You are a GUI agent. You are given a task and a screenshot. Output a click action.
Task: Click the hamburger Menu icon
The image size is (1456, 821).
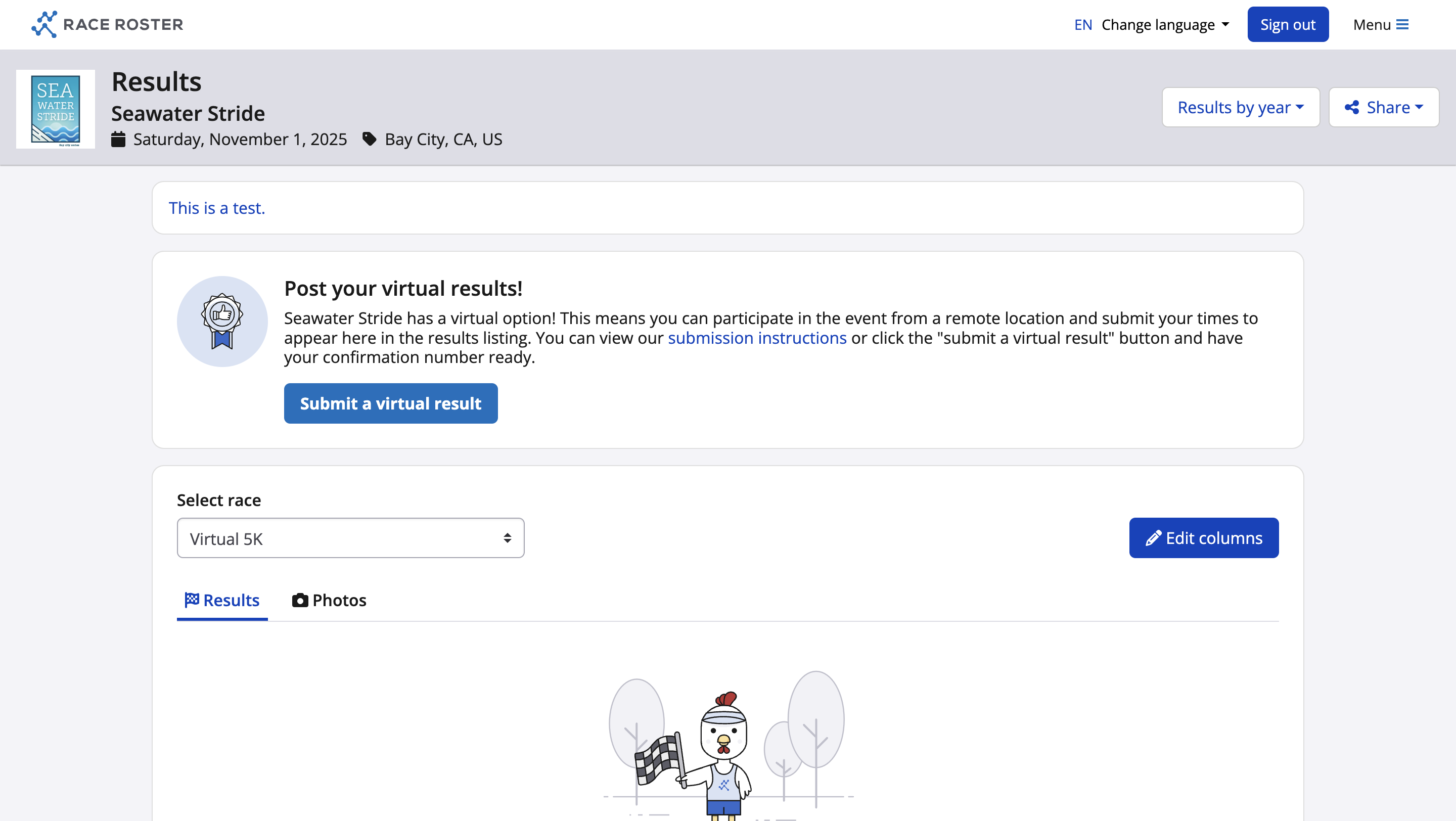1402,25
